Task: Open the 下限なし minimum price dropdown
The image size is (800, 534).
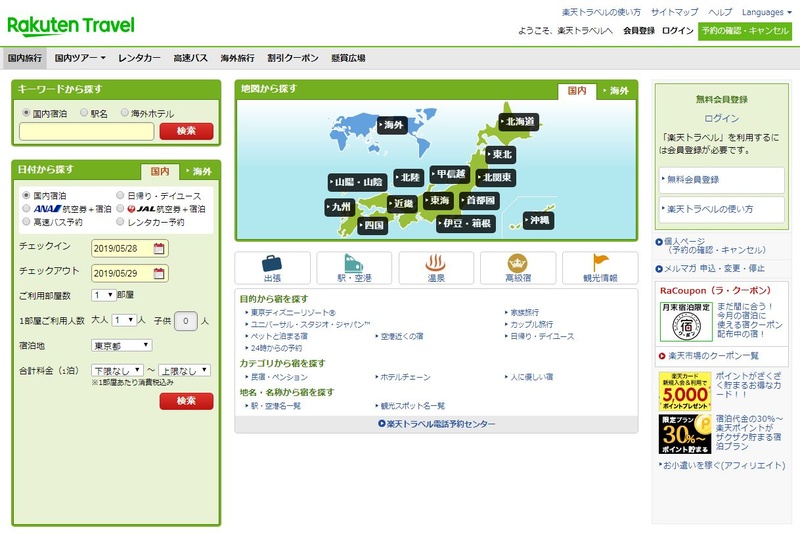Action: coord(117,370)
